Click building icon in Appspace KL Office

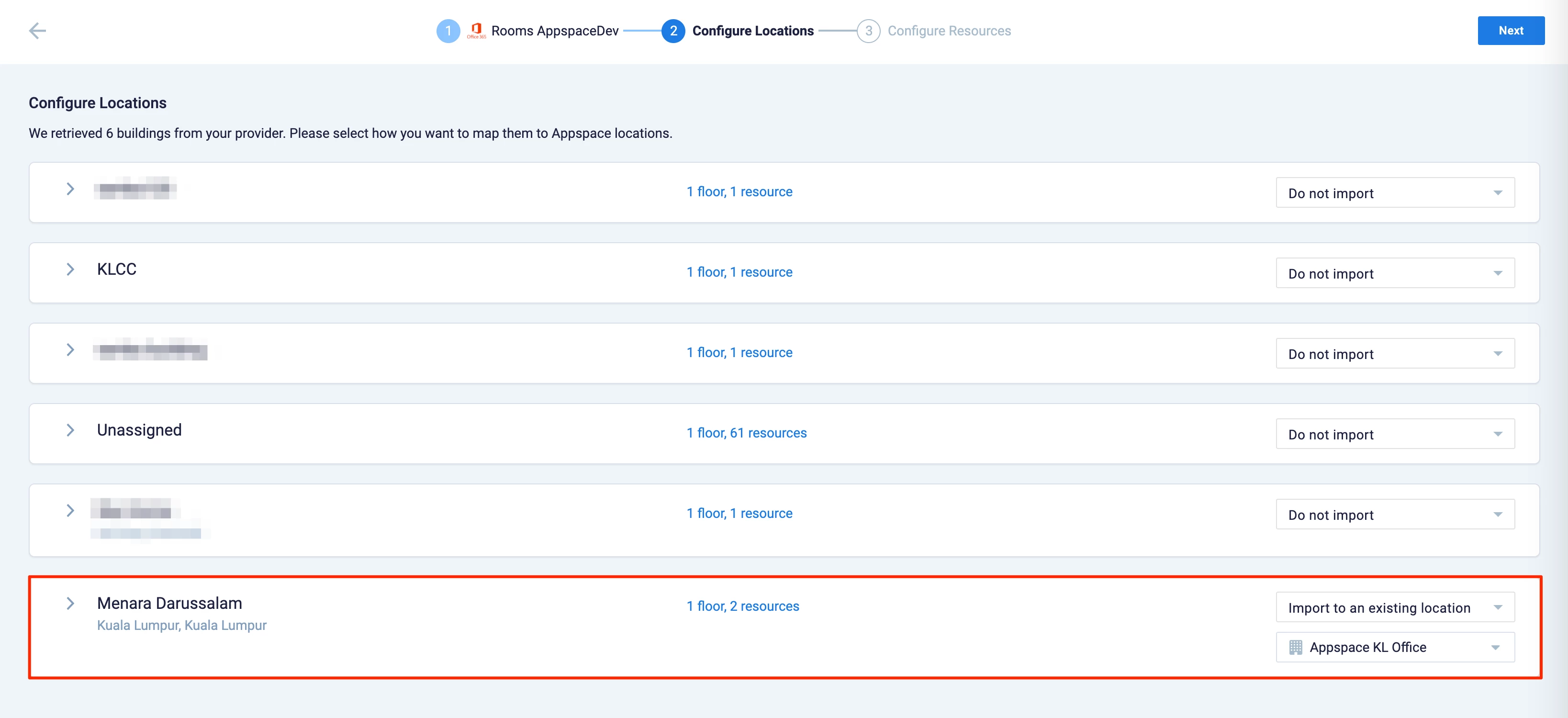click(x=1295, y=647)
